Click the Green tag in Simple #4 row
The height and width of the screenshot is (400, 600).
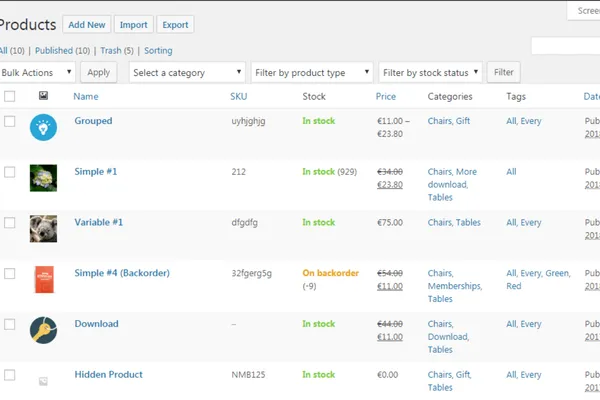pos(558,273)
